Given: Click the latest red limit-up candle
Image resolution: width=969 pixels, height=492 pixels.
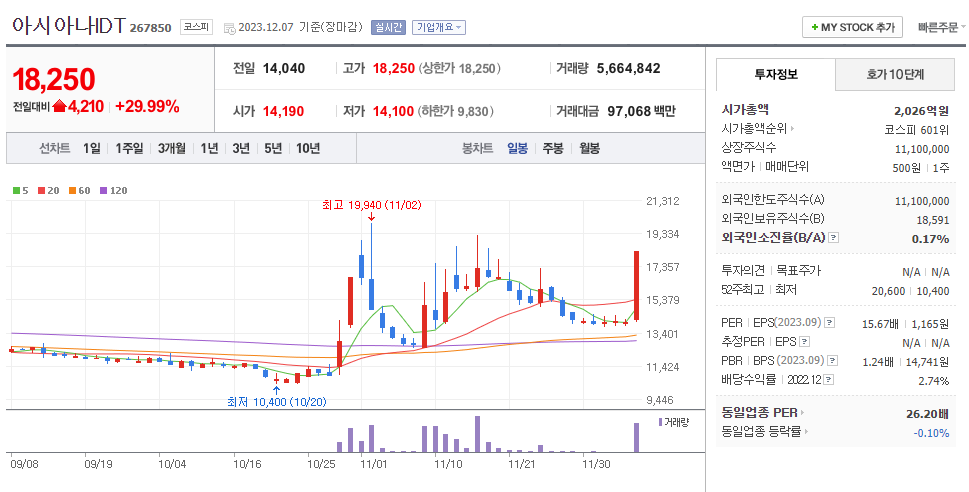Looking at the screenshot, I should (x=636, y=286).
